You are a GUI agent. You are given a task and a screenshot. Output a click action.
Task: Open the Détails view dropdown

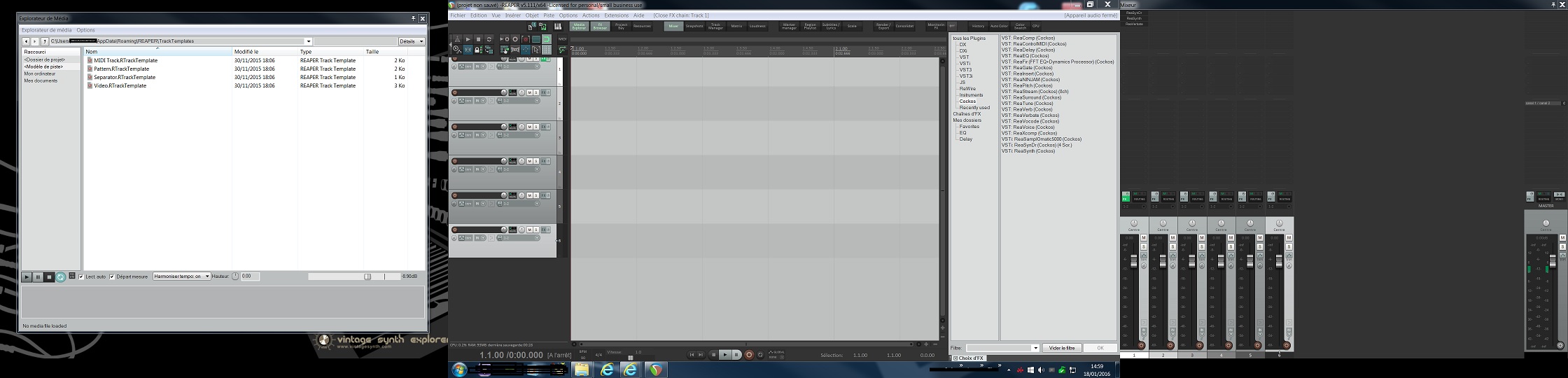[412, 41]
